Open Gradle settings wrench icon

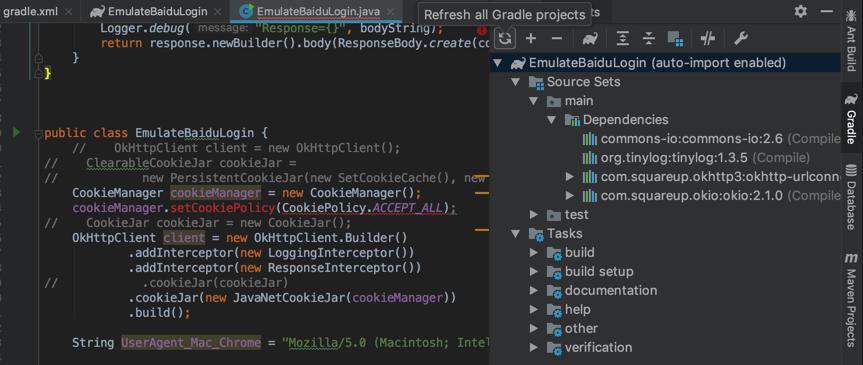click(740, 39)
